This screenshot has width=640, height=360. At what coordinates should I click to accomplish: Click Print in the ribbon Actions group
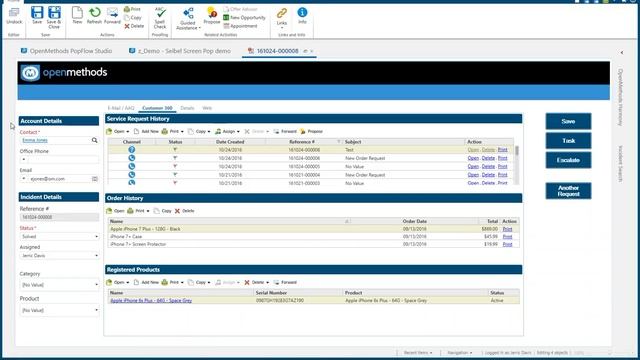coord(132,9)
